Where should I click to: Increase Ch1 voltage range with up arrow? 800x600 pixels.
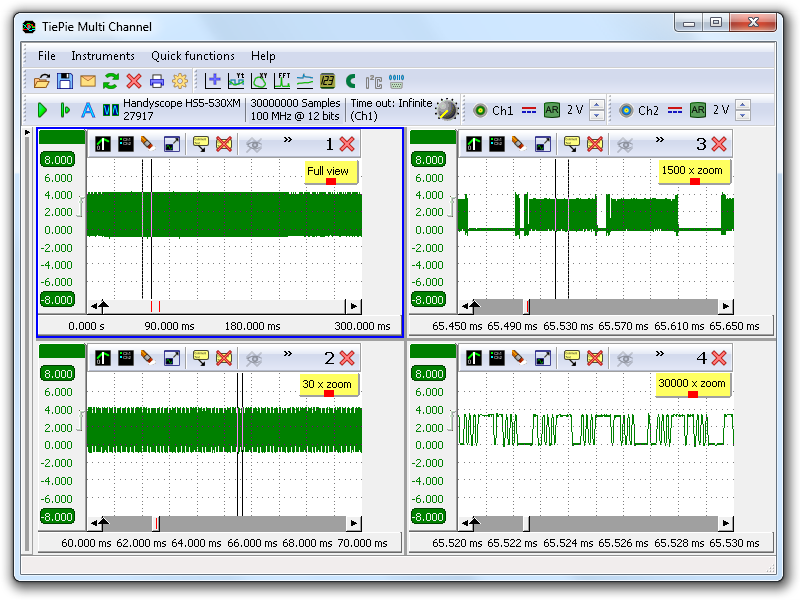(x=597, y=104)
